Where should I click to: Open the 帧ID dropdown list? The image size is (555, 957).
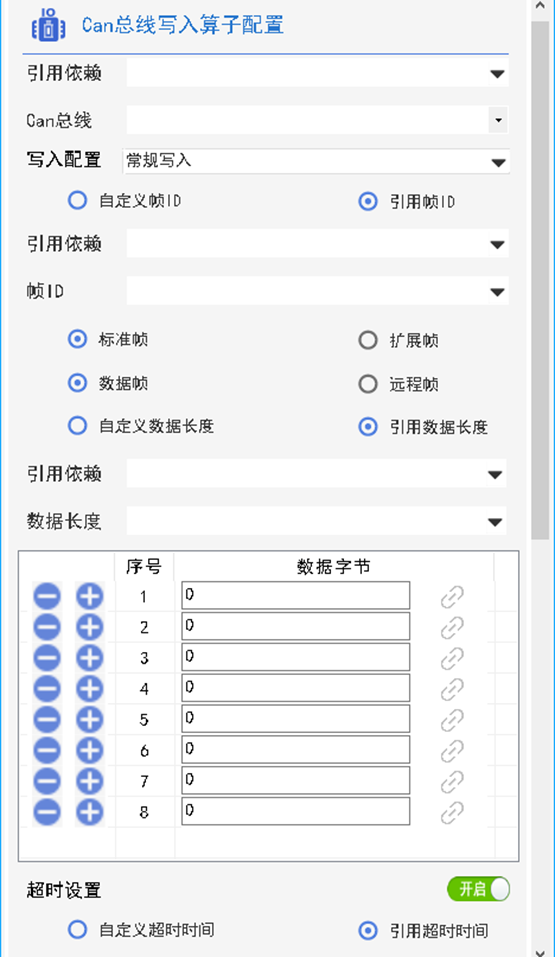[x=317, y=291]
